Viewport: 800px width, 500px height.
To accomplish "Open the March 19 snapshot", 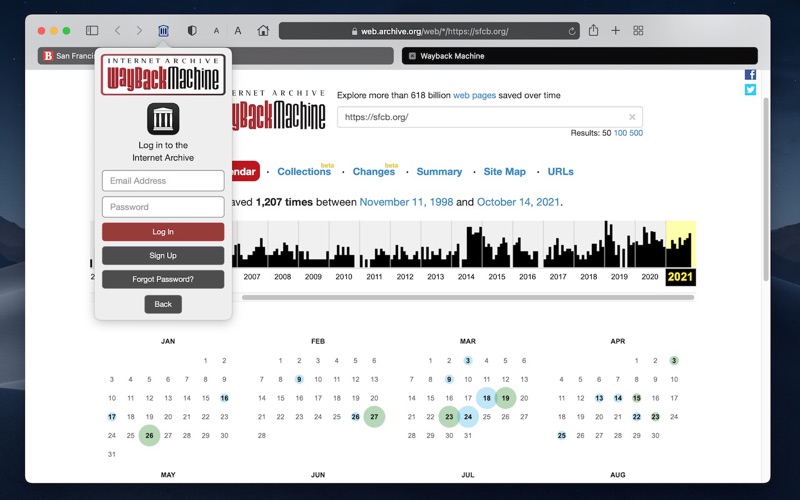I will point(506,398).
